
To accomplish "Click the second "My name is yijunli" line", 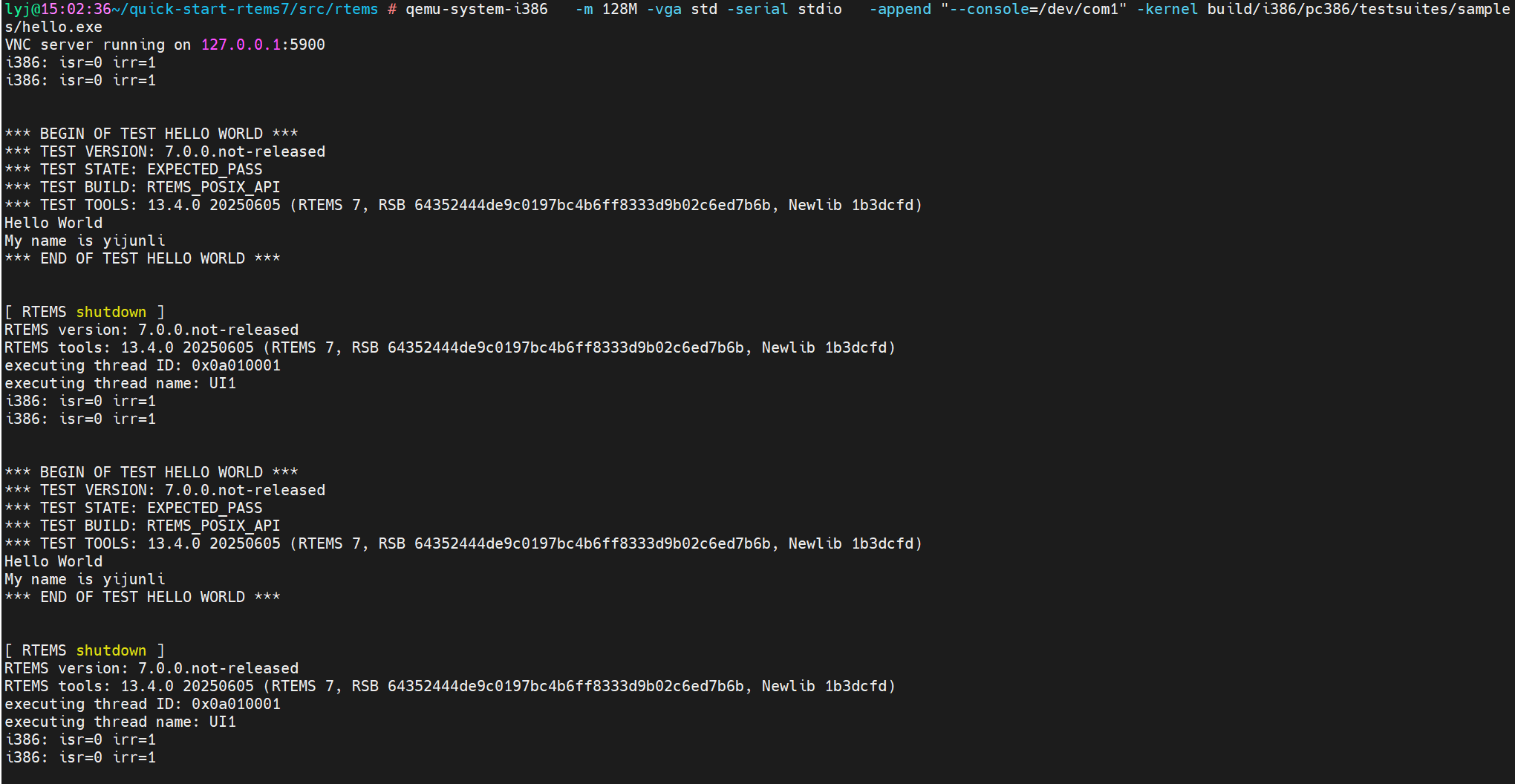I will click(x=85, y=579).
